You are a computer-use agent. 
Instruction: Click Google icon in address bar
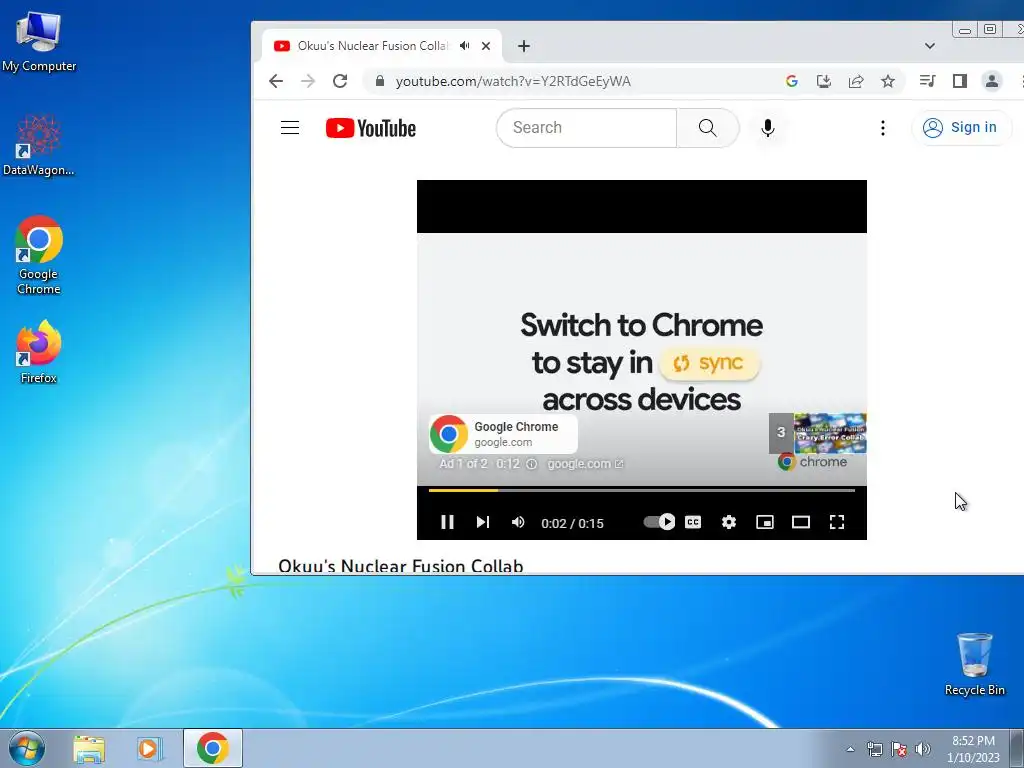[x=792, y=81]
